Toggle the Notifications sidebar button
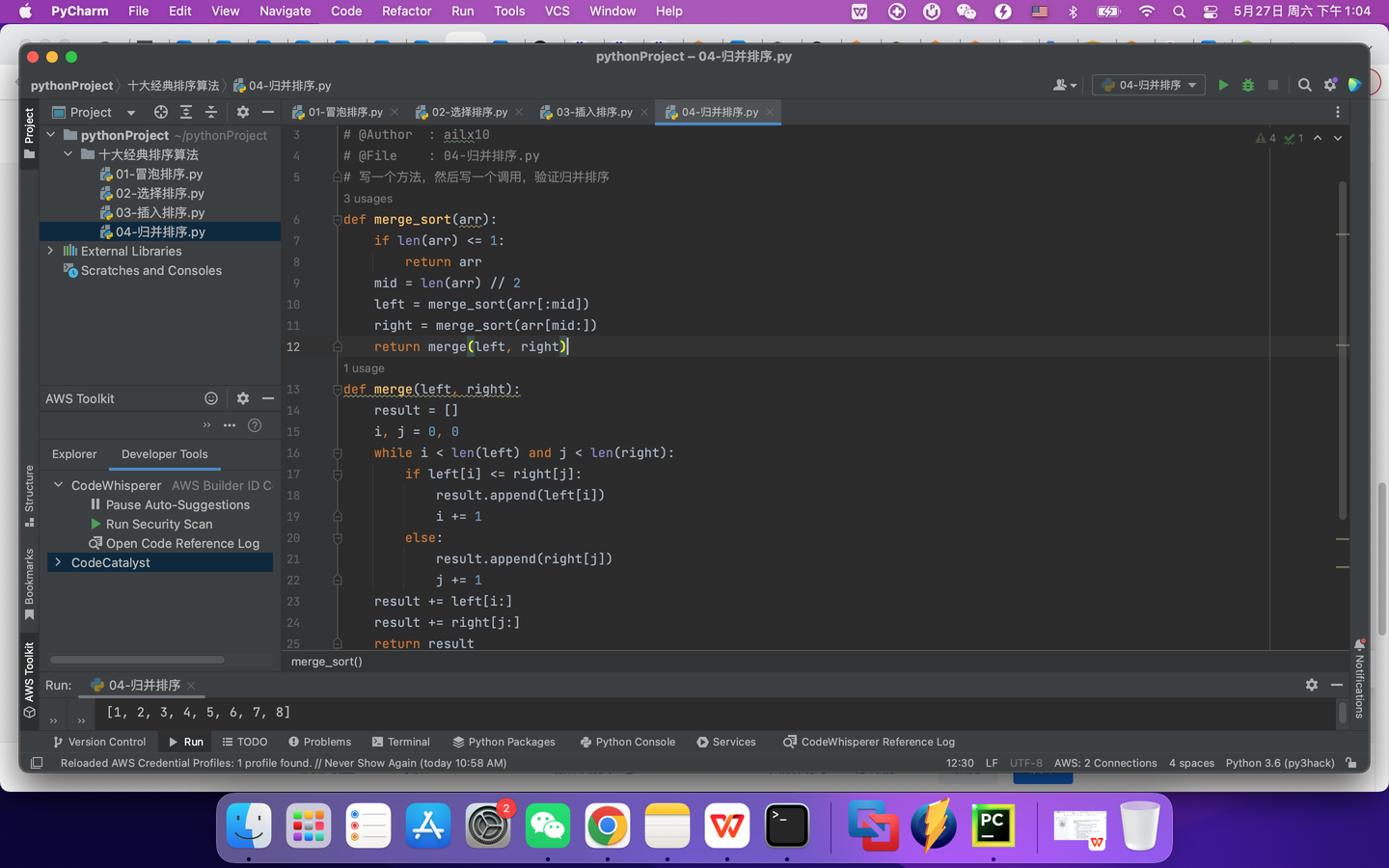The height and width of the screenshot is (868, 1389). tap(1359, 679)
